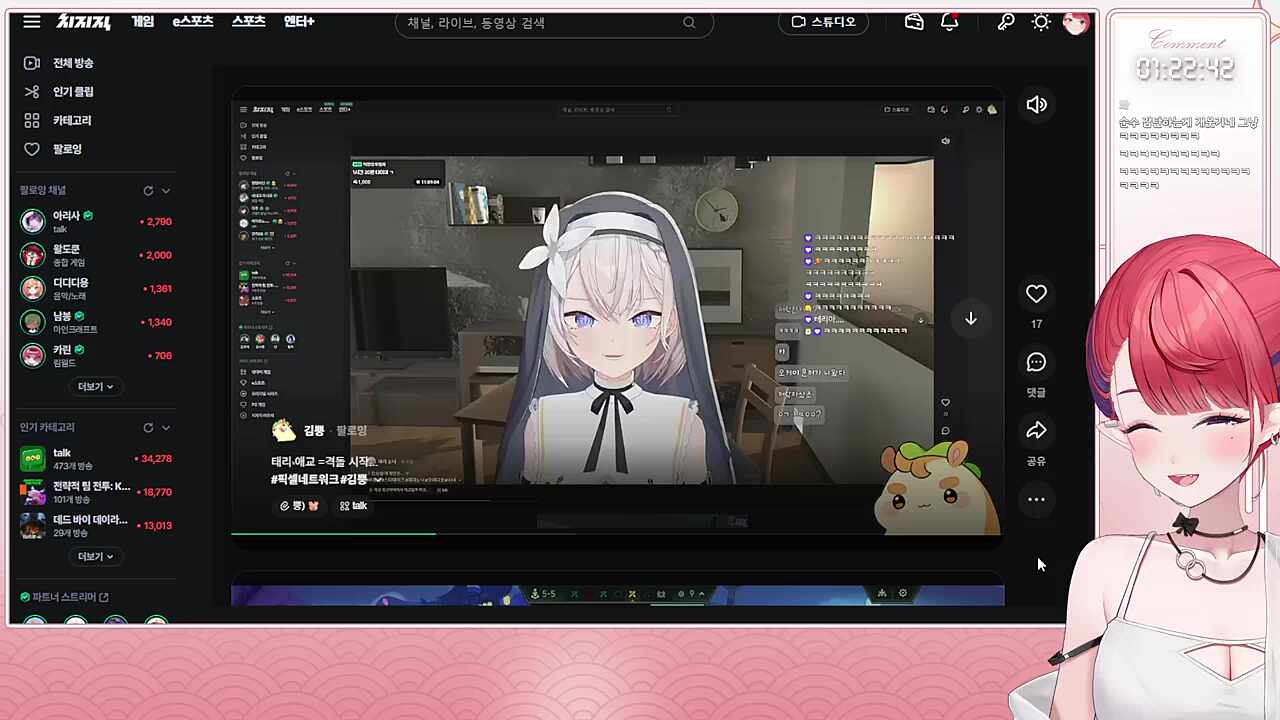Viewport: 1280px width, 720px height.
Task: Open 왈도쿤's channel
Action: (x=96, y=255)
